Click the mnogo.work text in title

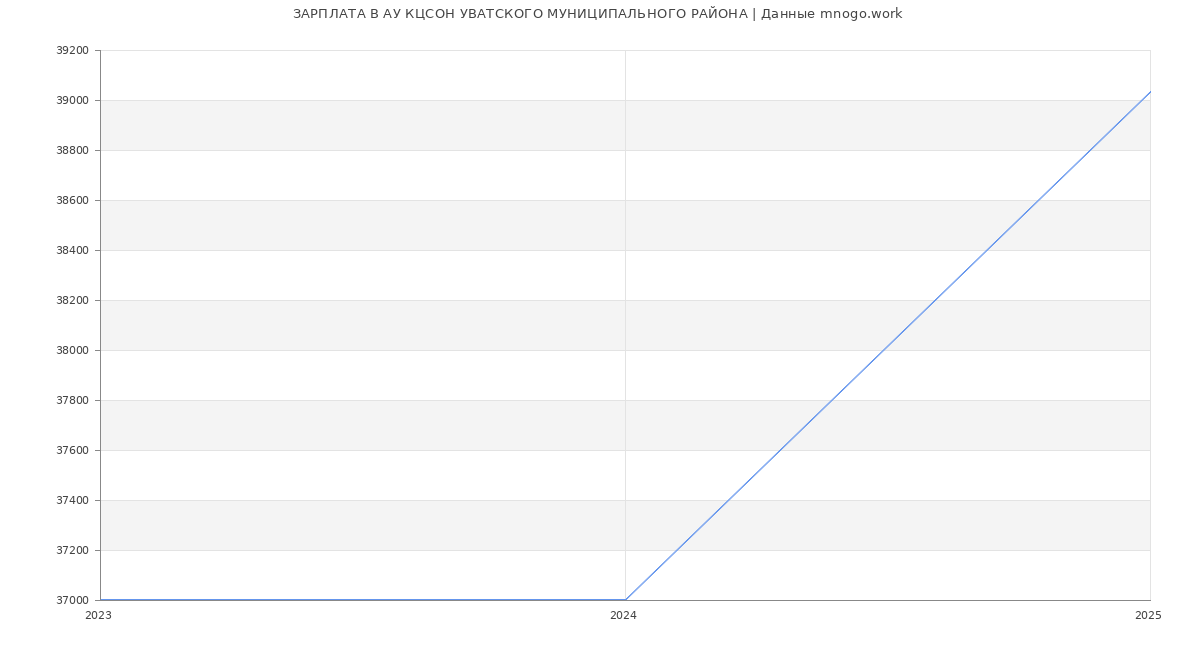(x=861, y=14)
